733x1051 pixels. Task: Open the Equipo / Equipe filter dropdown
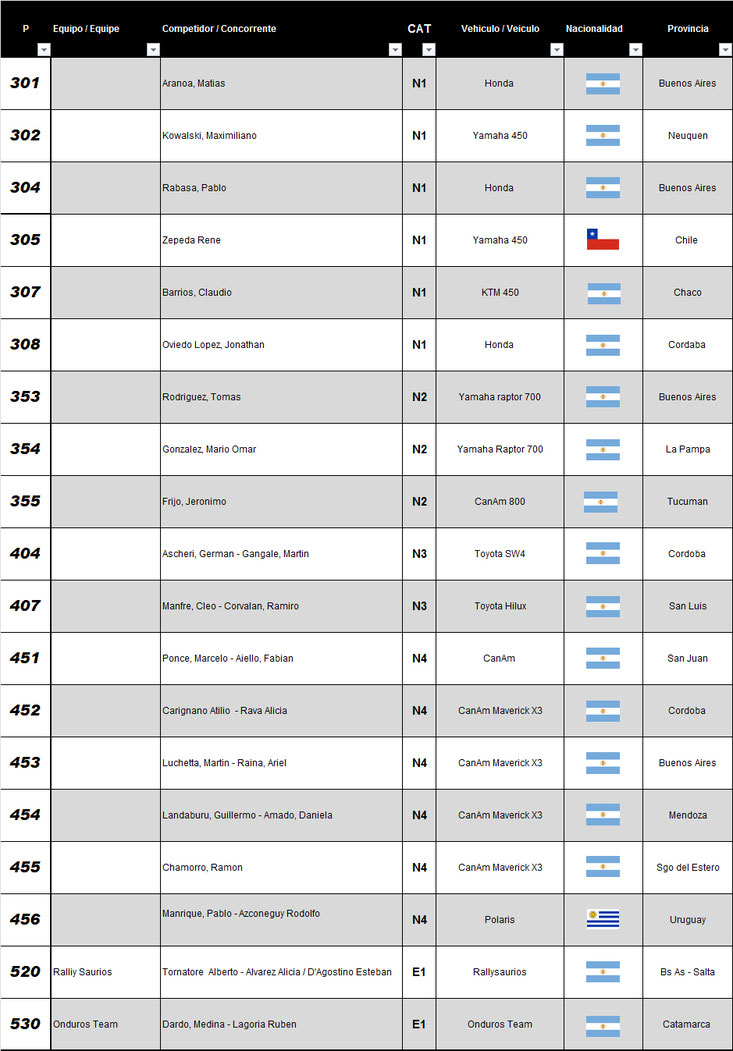[x=153, y=49]
